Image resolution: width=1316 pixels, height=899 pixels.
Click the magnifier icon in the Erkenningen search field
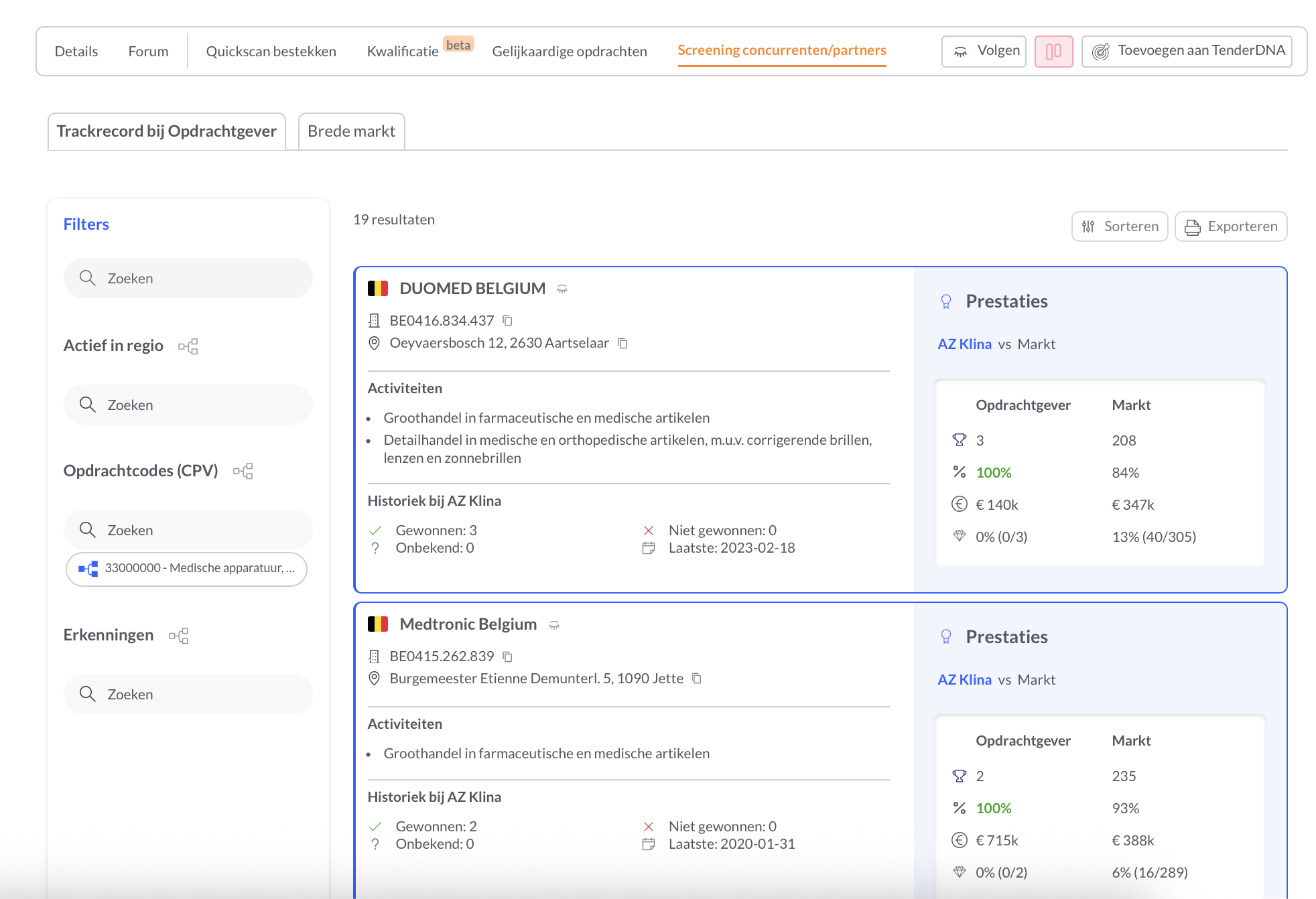coord(88,694)
